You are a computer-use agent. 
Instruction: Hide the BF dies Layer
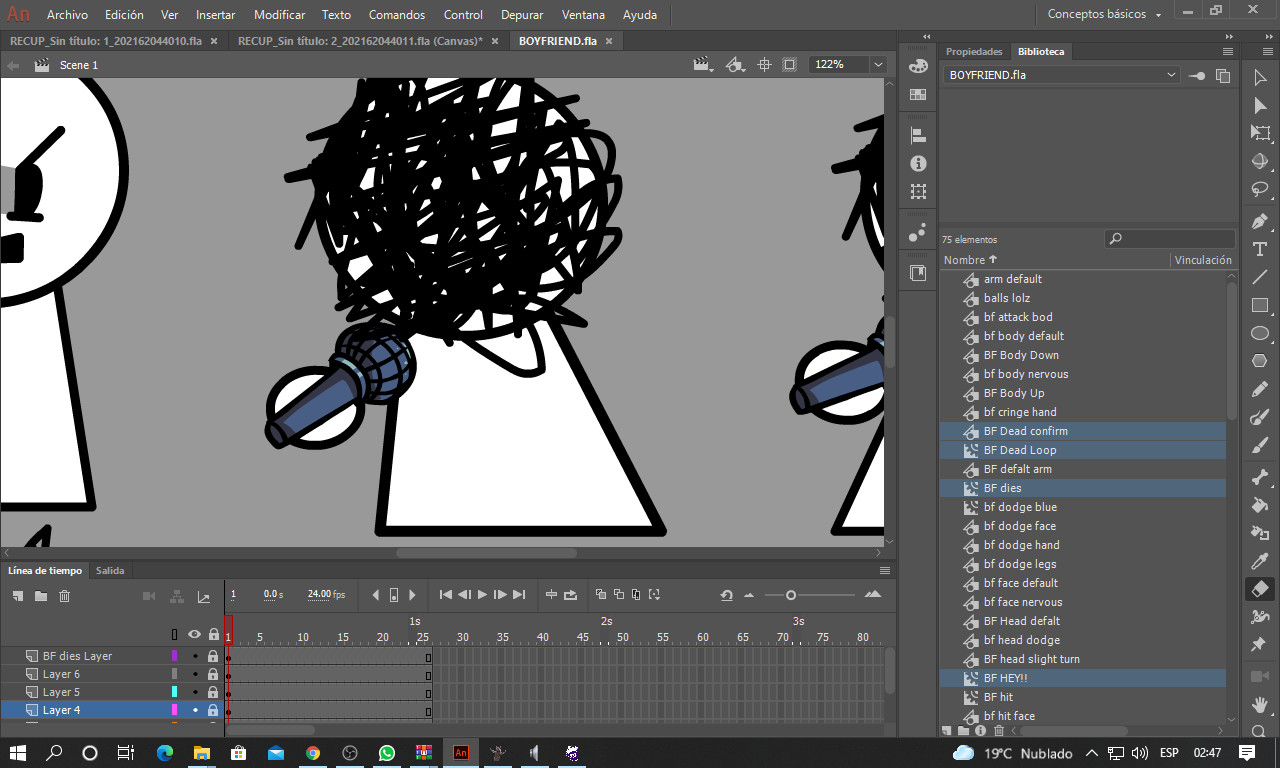(196, 655)
